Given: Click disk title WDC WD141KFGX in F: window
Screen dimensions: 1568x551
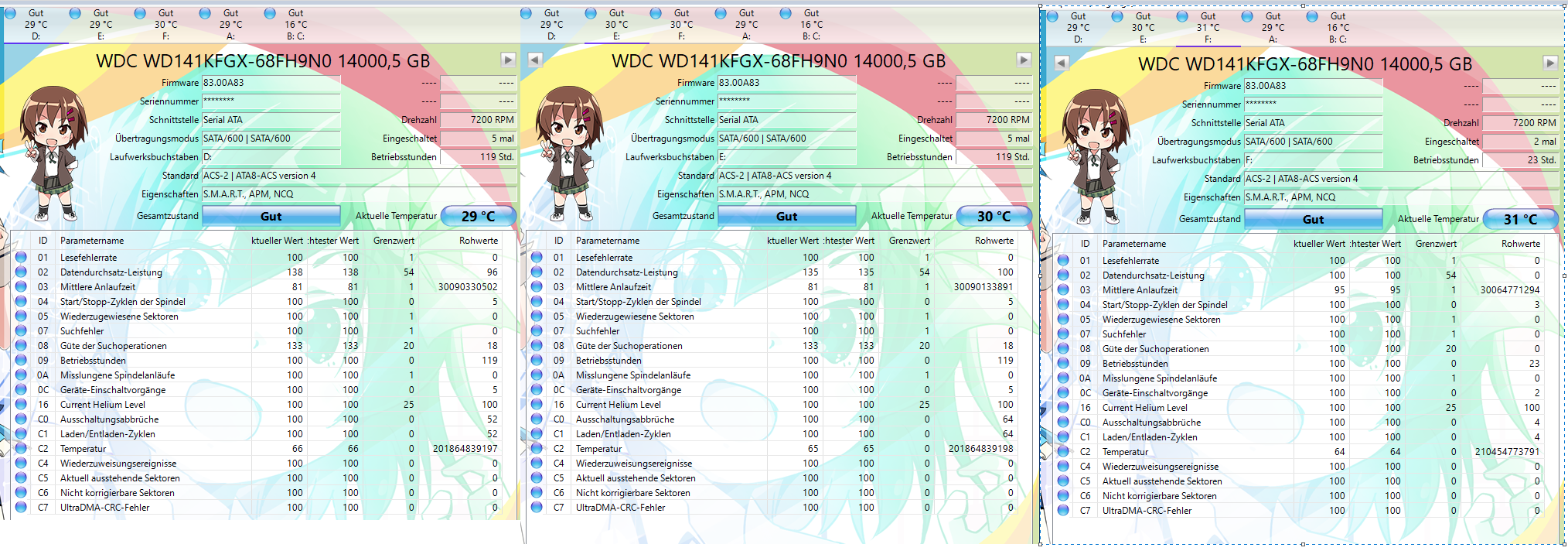Looking at the screenshot, I should [x=1305, y=63].
